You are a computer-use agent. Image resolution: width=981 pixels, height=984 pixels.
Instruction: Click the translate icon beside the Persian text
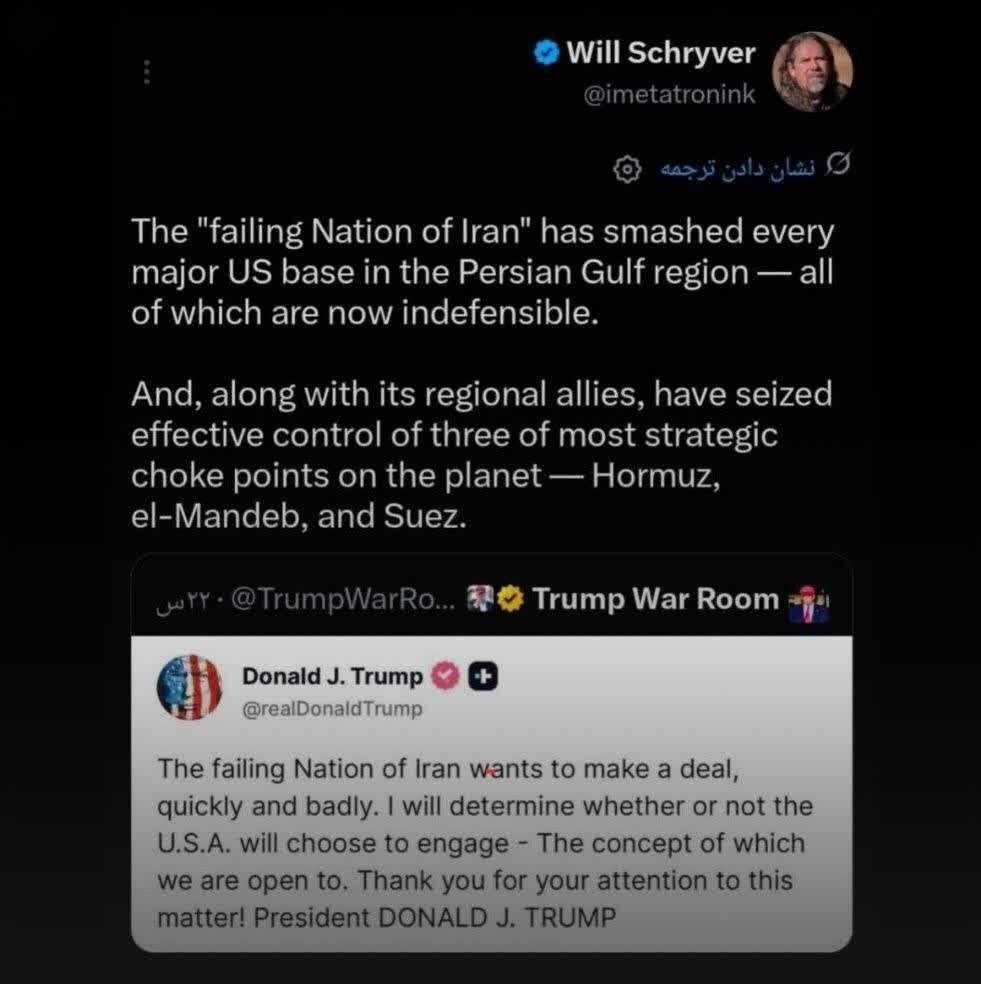pyautogui.click(x=838, y=164)
